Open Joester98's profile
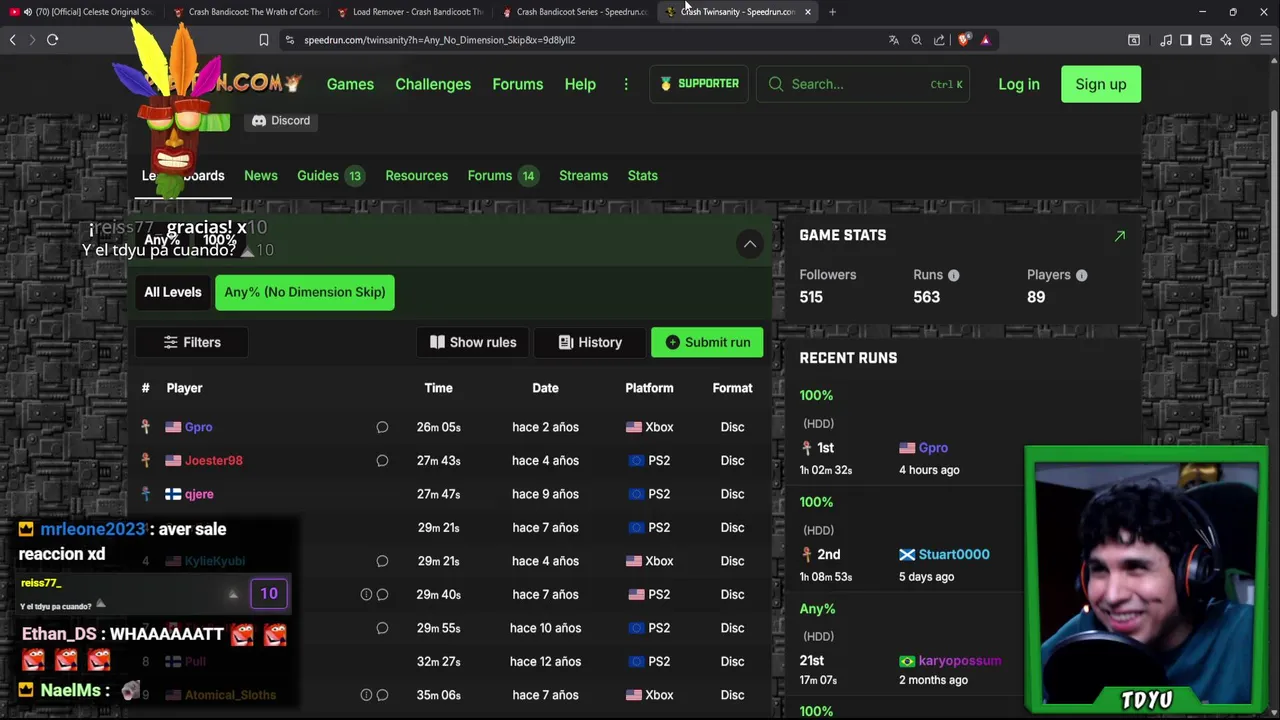1280x720 pixels. pyautogui.click(x=213, y=461)
